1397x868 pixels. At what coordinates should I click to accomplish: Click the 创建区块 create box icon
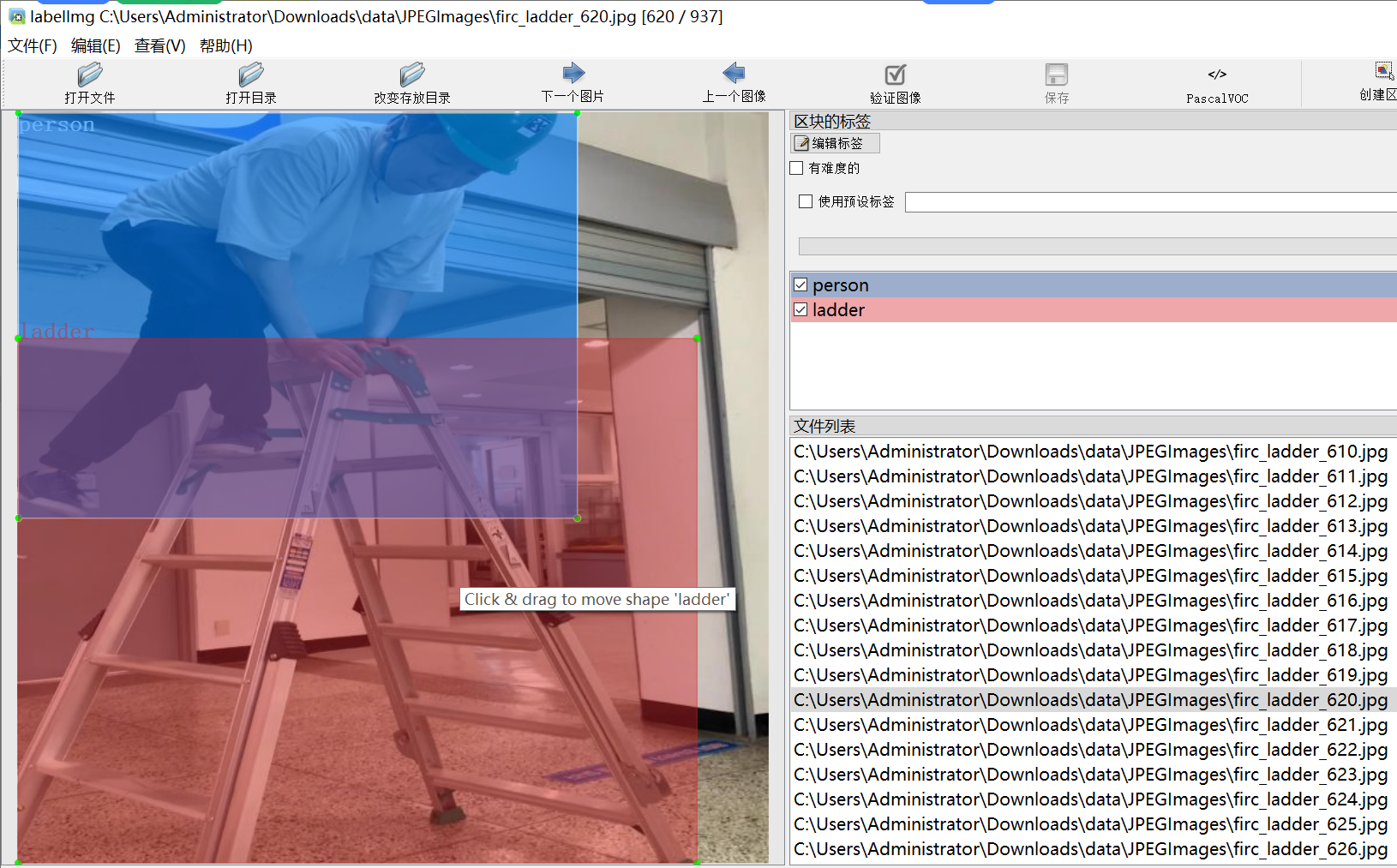[1384, 72]
